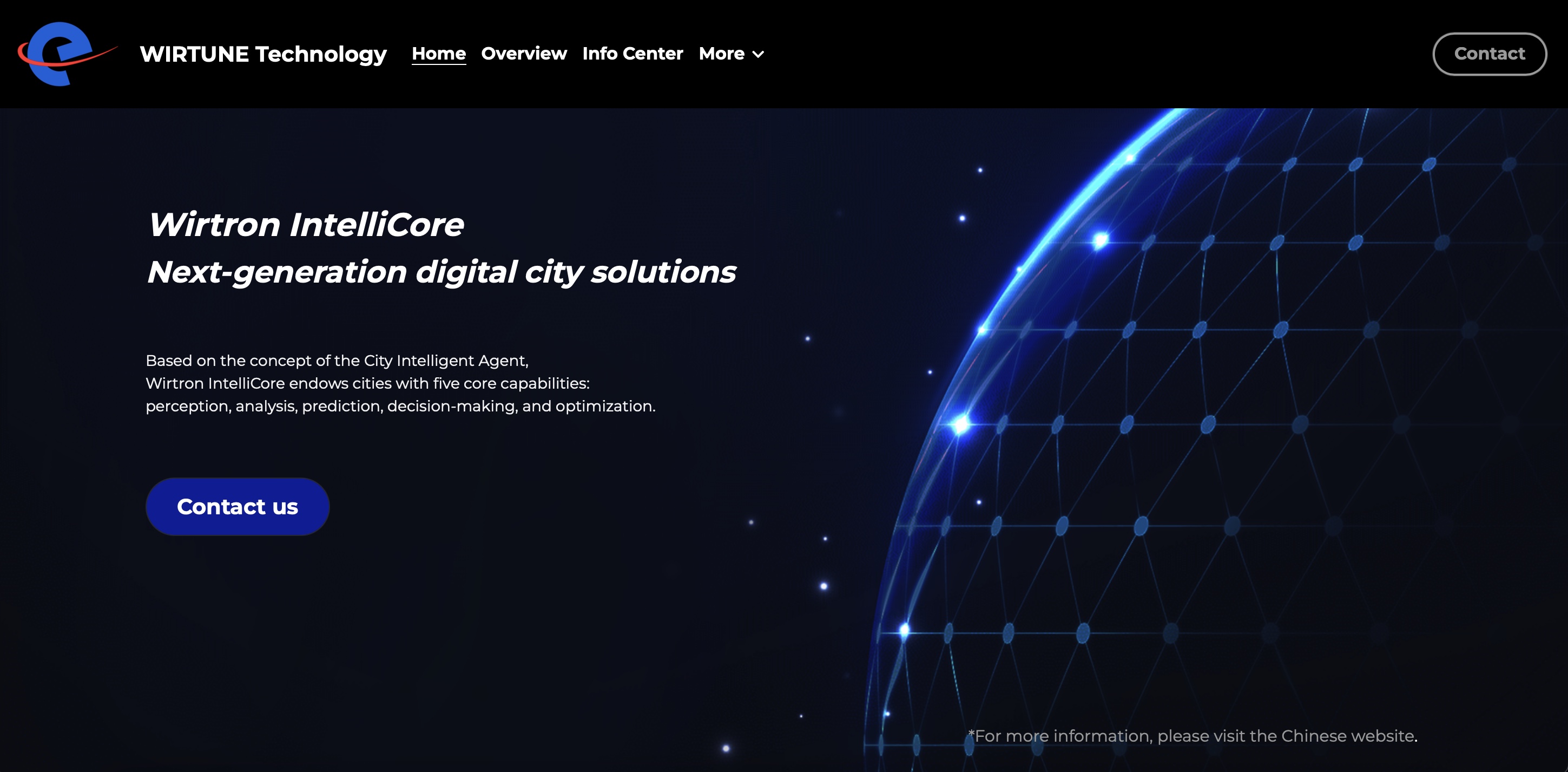Click the WIRTUNE Technology site title
Image resolution: width=1568 pixels, height=772 pixels.
click(263, 54)
